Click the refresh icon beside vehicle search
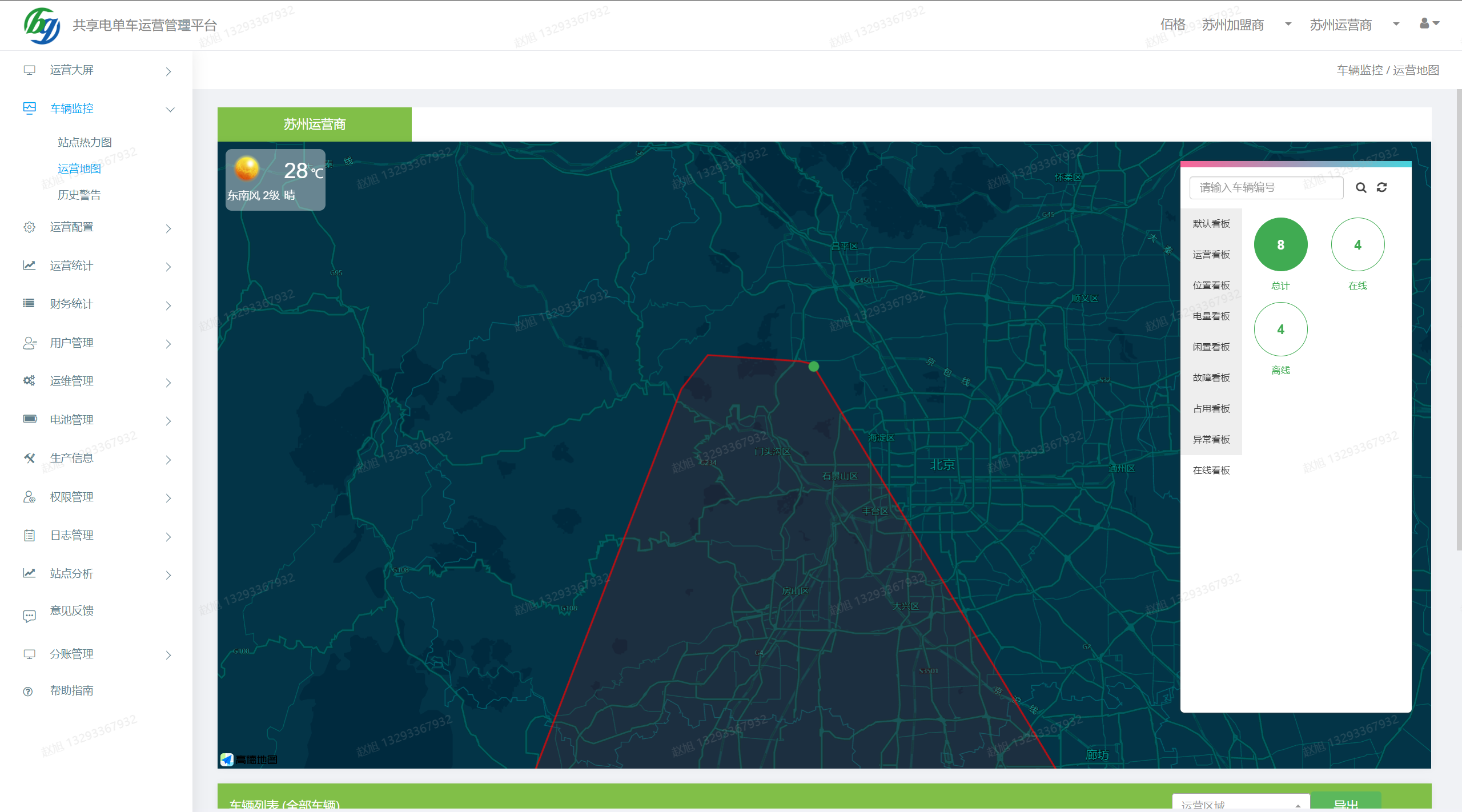 (1381, 187)
